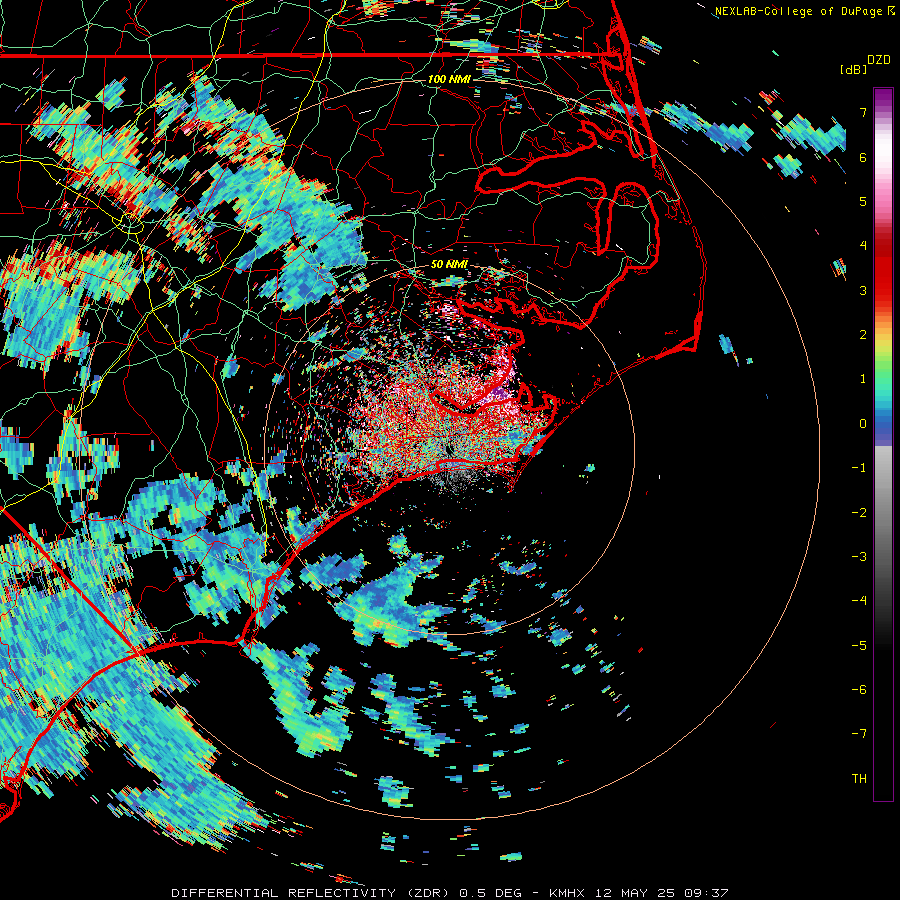
Task: Click the 3 value on the color scale
Action: 863,290
